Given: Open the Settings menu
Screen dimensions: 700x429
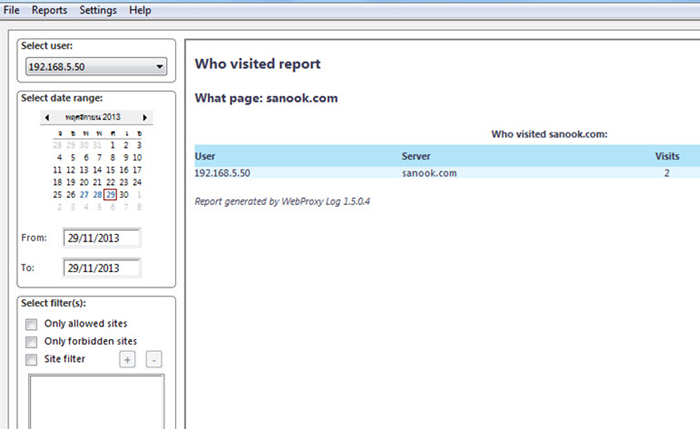Looking at the screenshot, I should (x=97, y=10).
